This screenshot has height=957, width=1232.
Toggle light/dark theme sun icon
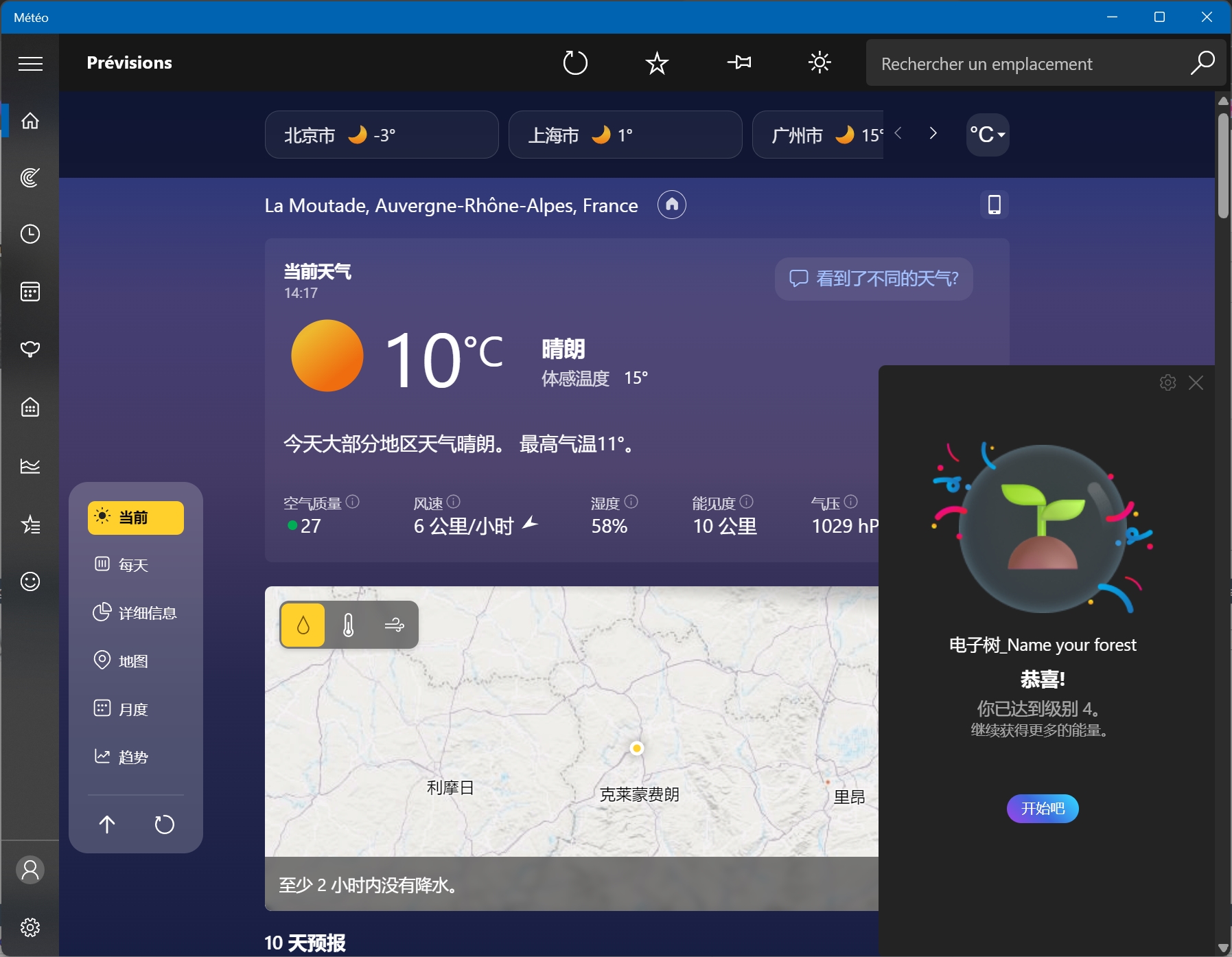click(x=820, y=63)
